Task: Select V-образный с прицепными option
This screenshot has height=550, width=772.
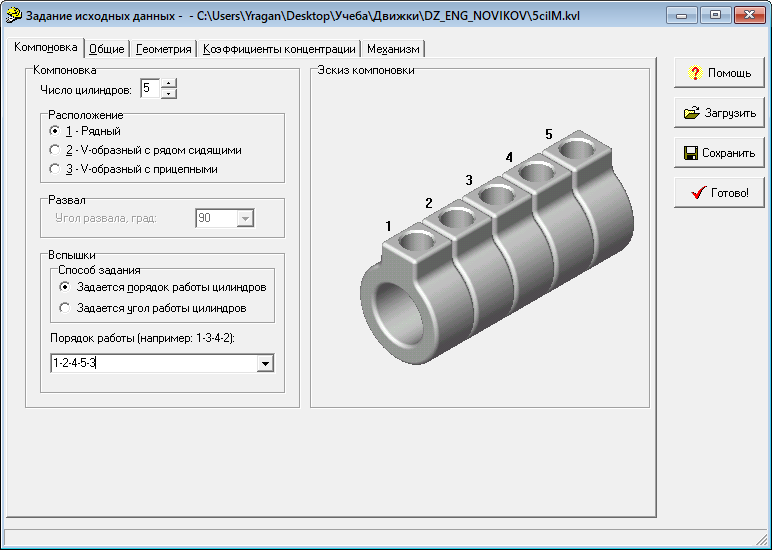Action: pyautogui.click(x=133, y=169)
